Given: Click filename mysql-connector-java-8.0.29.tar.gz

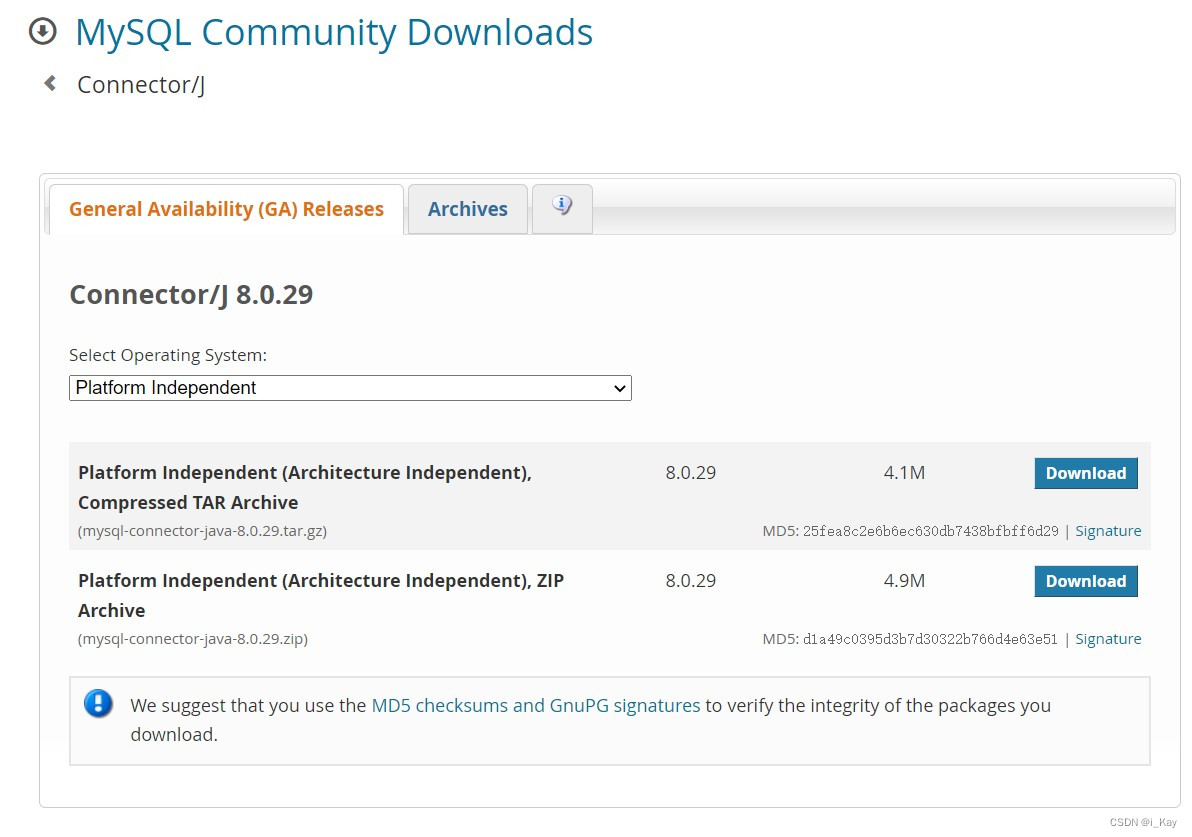Looking at the screenshot, I should [x=202, y=531].
